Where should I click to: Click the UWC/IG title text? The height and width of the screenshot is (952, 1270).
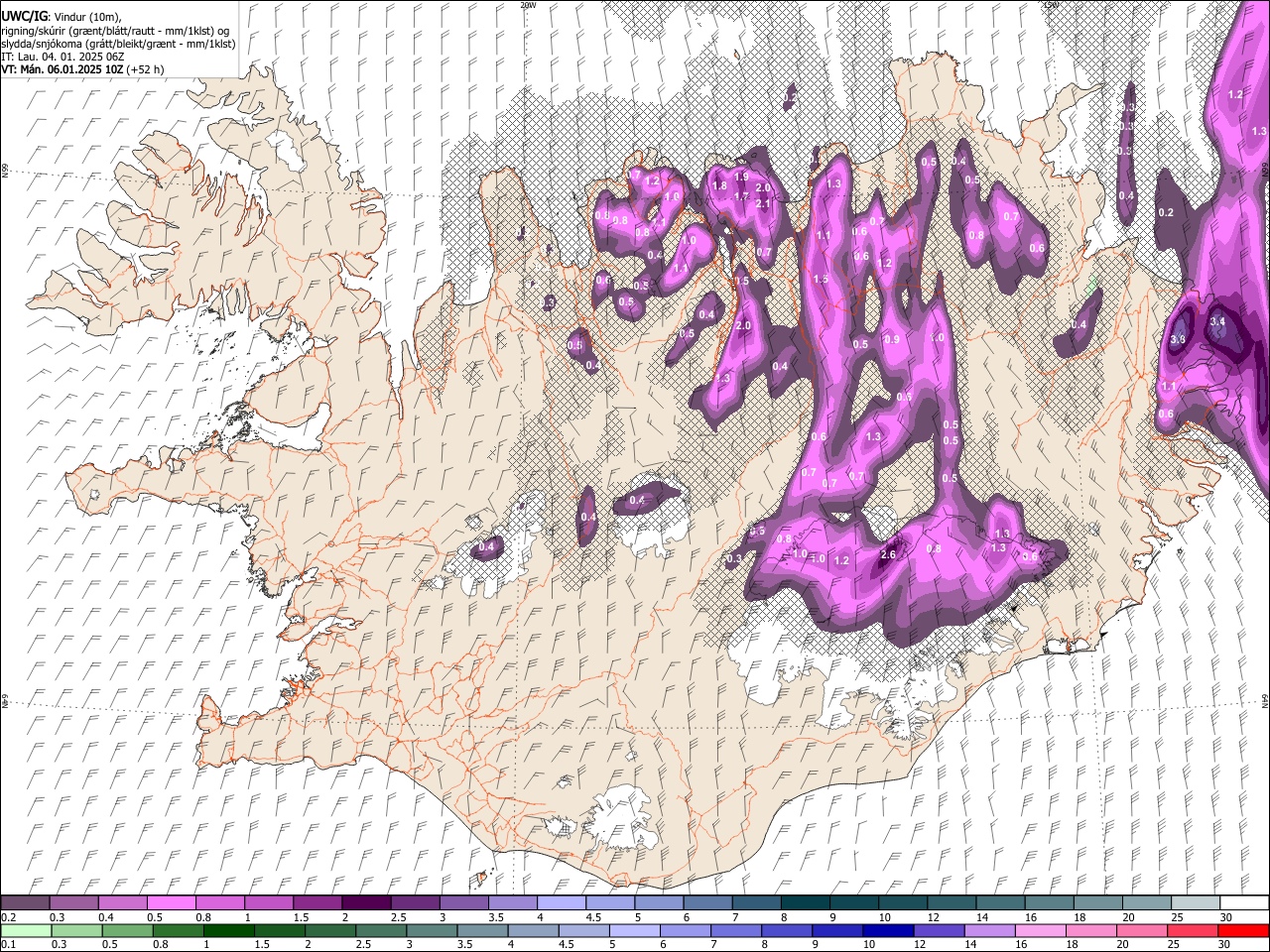click(x=24, y=17)
